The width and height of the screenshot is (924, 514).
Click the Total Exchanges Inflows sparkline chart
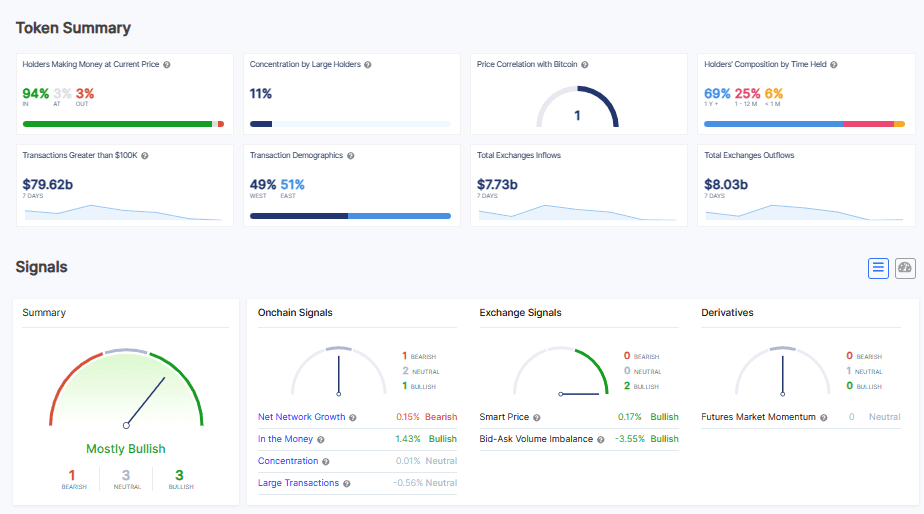[574, 211]
